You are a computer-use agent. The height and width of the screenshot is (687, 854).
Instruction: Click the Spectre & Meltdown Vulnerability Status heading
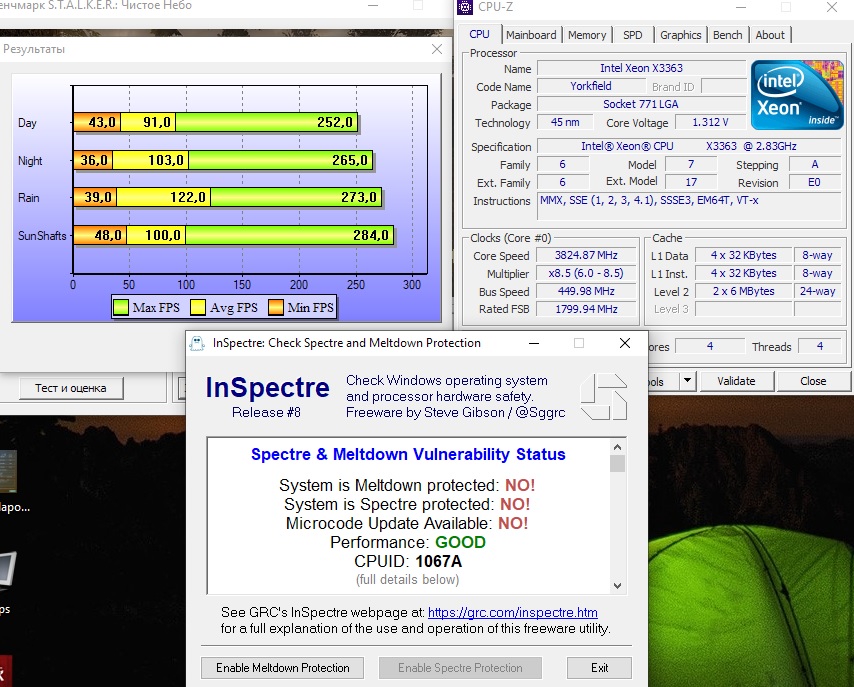408,454
